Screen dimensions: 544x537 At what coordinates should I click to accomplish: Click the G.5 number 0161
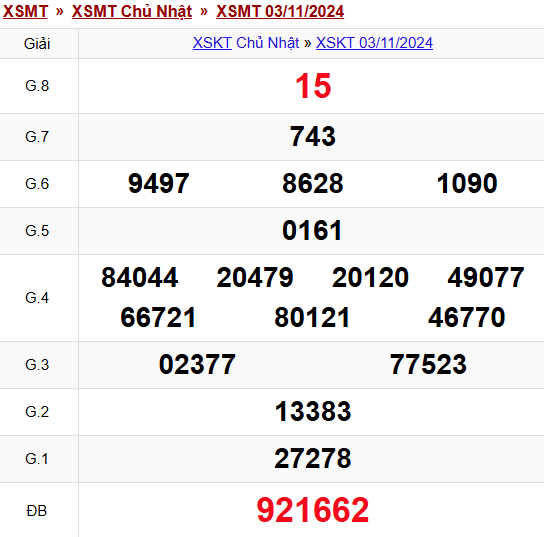coord(312,231)
